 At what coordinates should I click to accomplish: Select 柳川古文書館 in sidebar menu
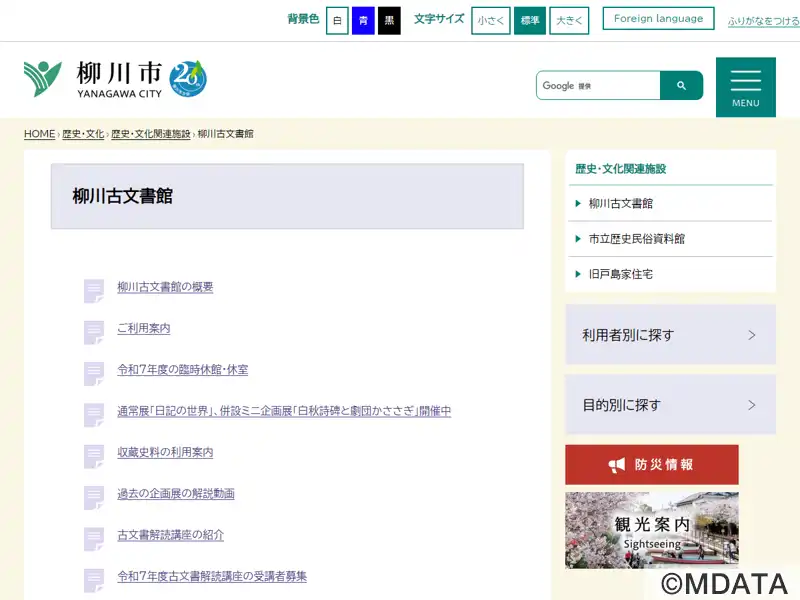[620, 204]
